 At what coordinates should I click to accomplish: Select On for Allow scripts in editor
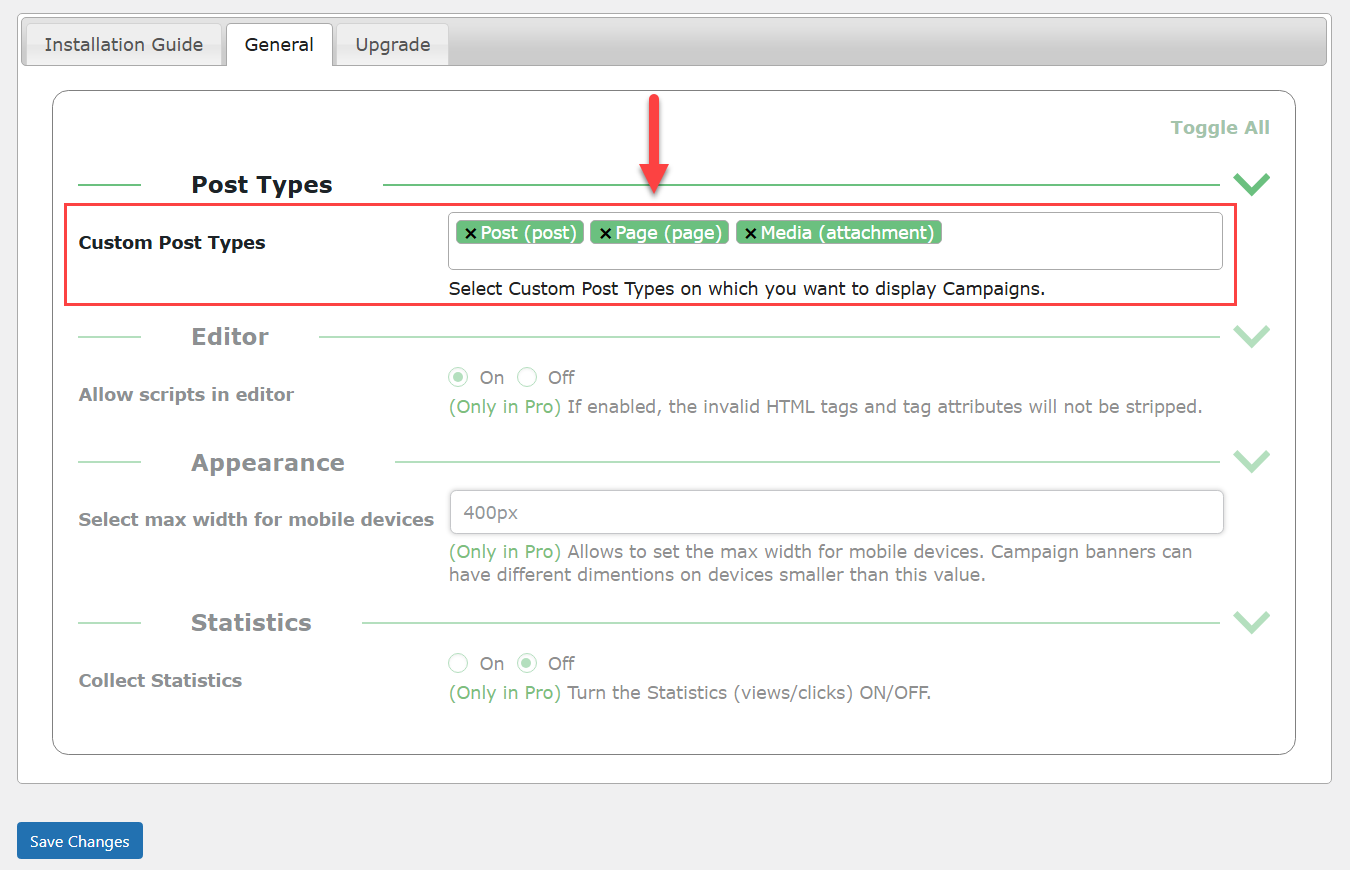[458, 377]
